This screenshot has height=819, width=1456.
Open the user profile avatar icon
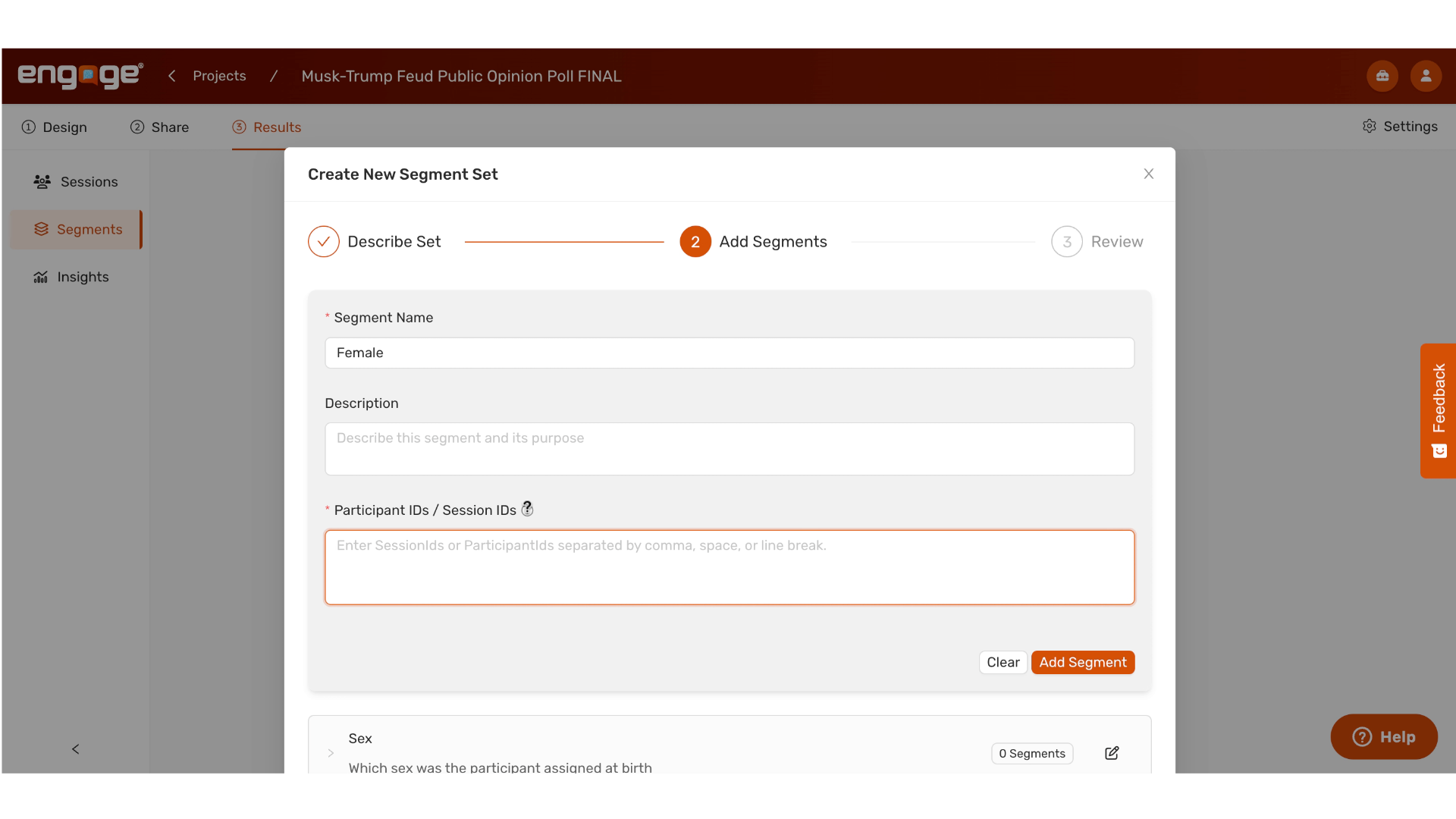point(1426,76)
